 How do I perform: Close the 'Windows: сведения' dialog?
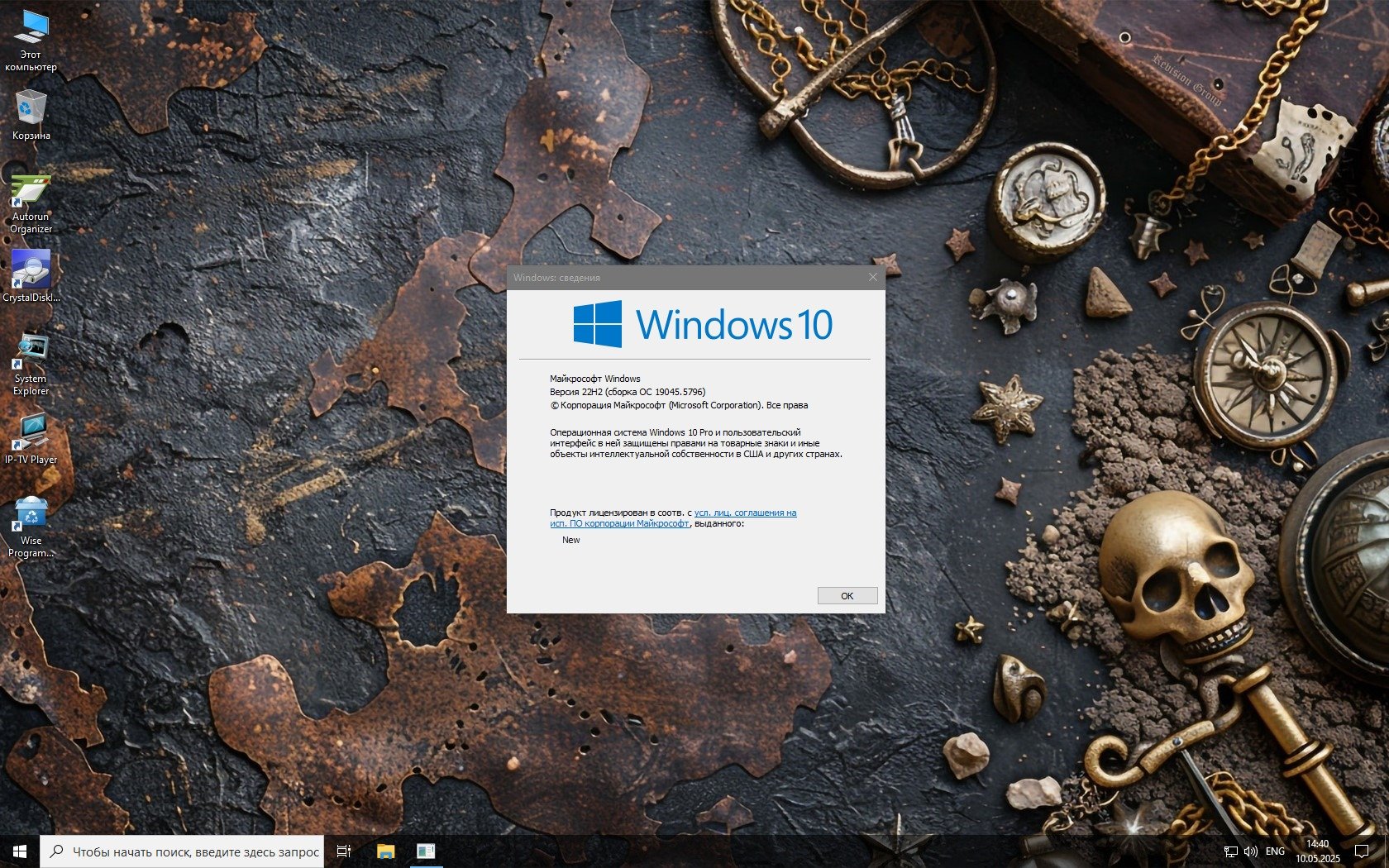point(872,277)
